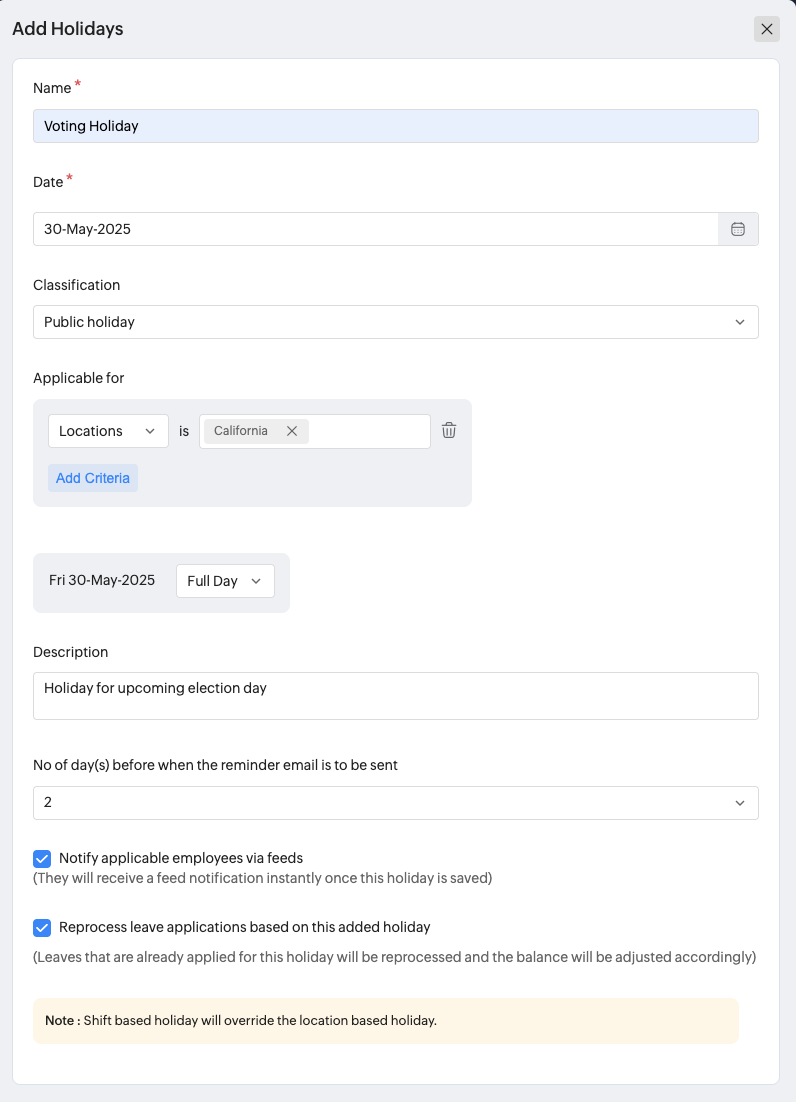The height and width of the screenshot is (1102, 796).
Task: Delete the Locations criteria with trash icon
Action: (449, 431)
